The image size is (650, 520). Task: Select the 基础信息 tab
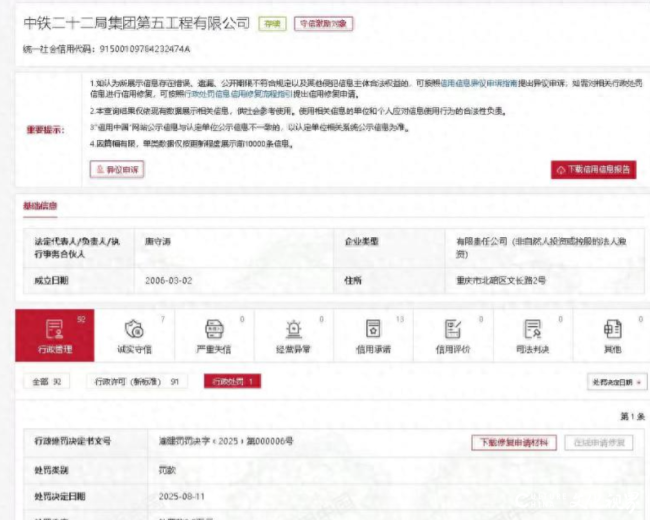[x=40, y=206]
